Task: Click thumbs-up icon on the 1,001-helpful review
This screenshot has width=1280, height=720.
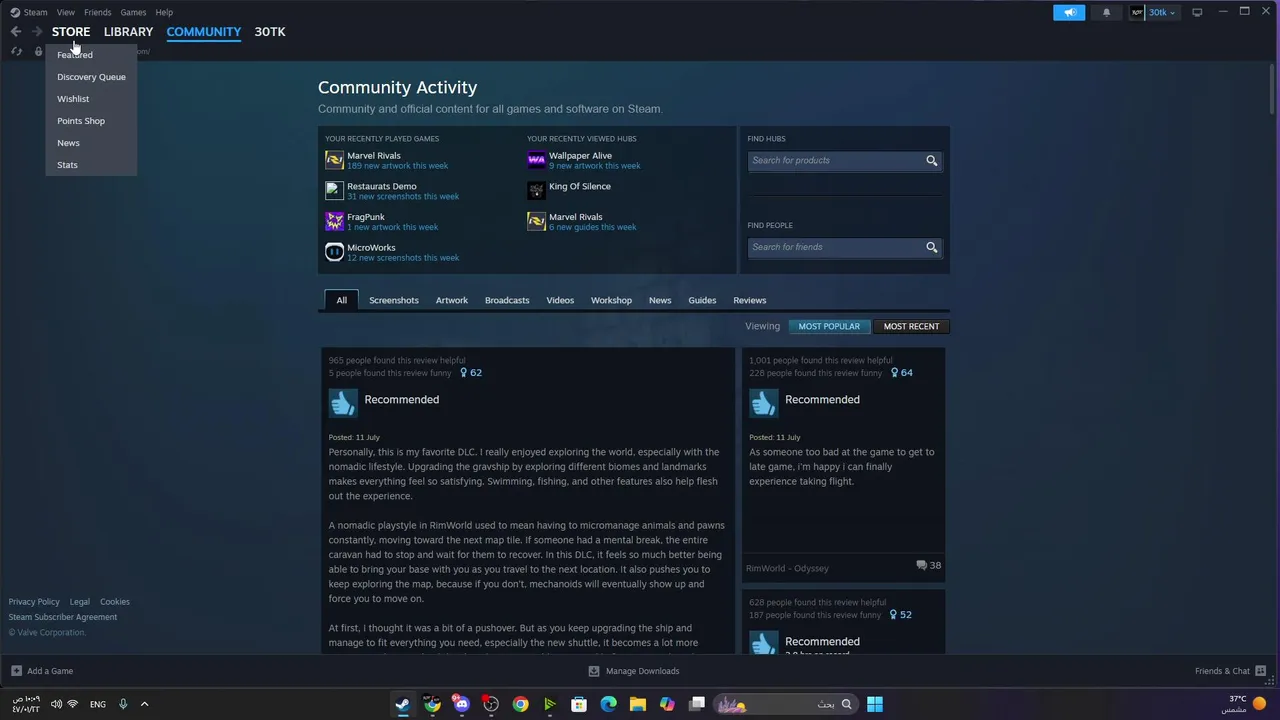Action: 763,402
